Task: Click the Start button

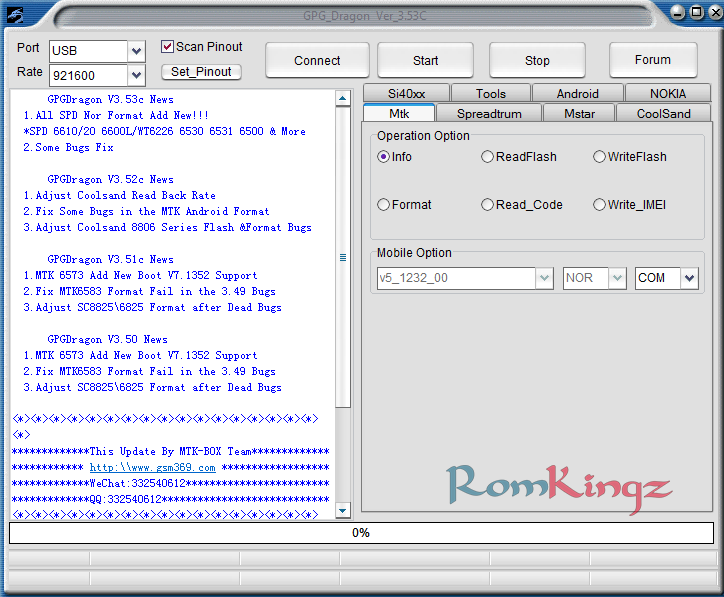Action: click(425, 60)
